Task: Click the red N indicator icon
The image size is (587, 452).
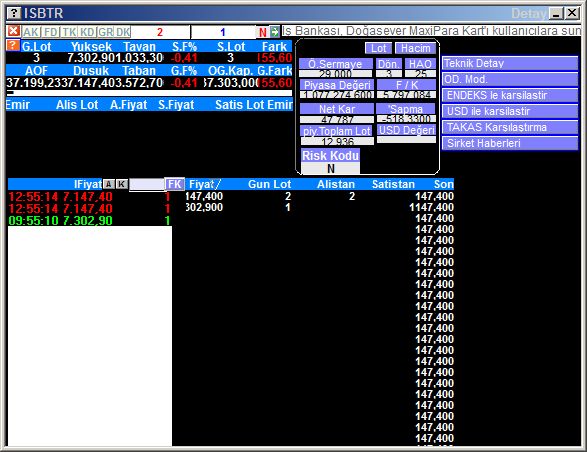Action: 263,32
